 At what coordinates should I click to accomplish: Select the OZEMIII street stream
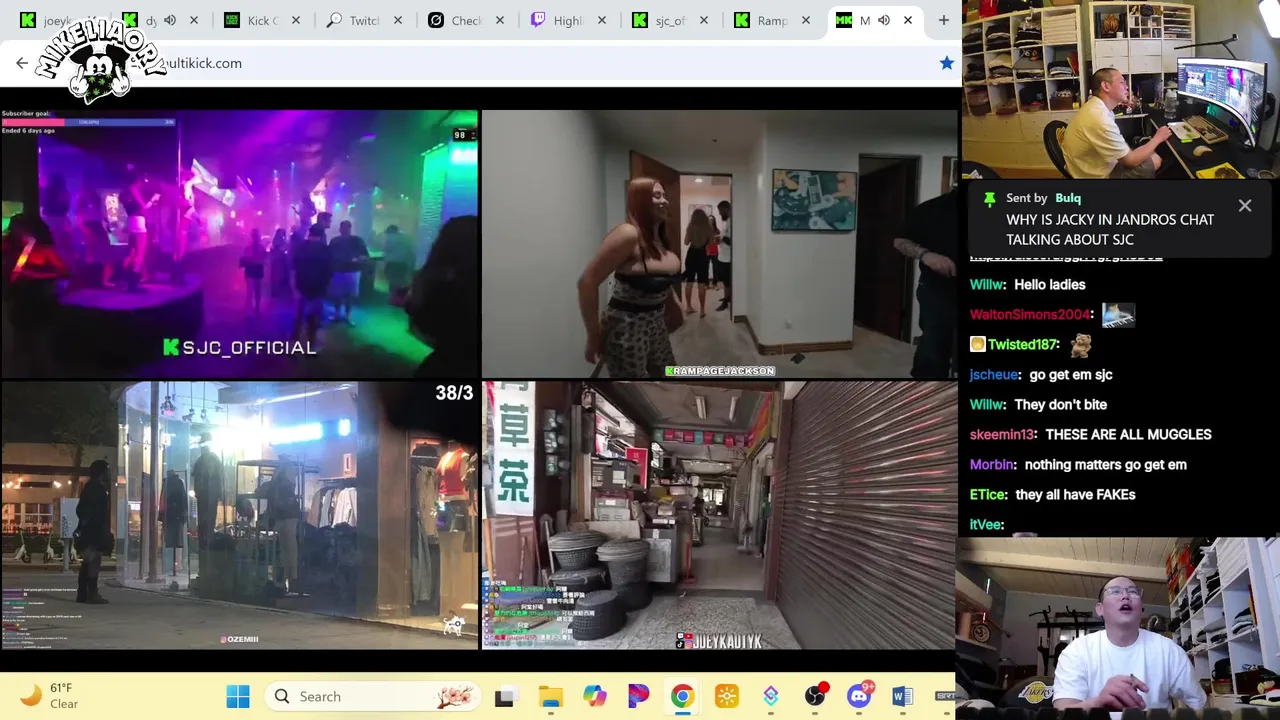pos(239,515)
